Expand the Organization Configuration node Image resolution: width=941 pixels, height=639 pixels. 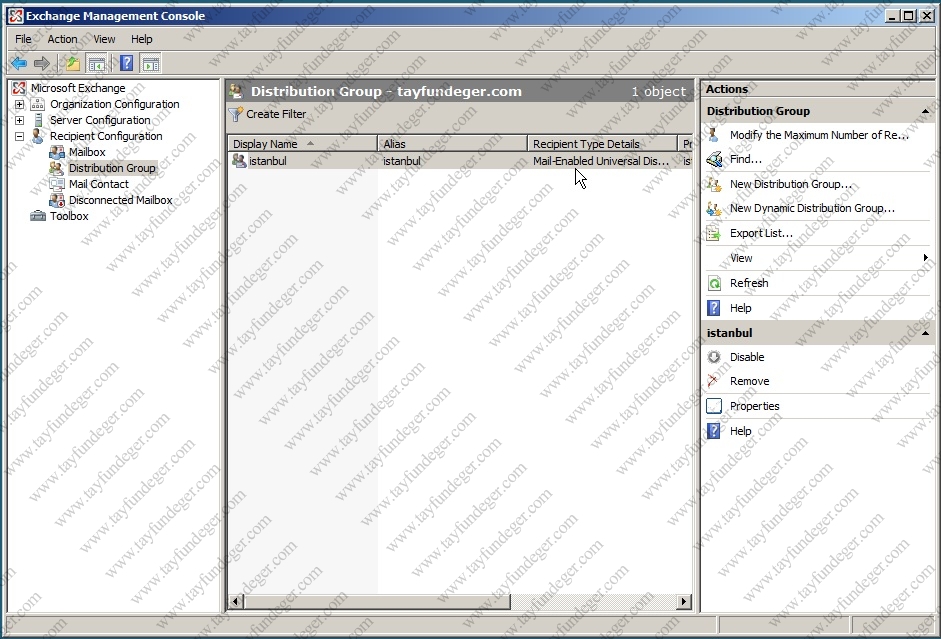tap(19, 104)
